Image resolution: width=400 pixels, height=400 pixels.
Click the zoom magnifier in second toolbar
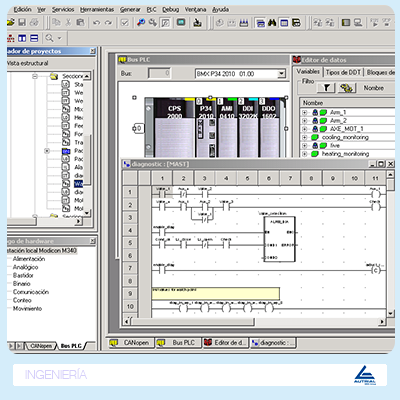49,38
